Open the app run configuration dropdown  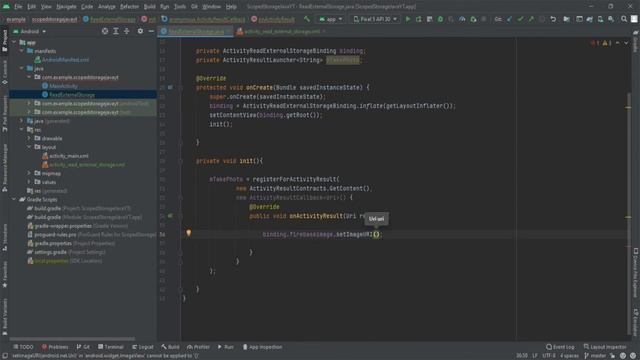tap(331, 19)
